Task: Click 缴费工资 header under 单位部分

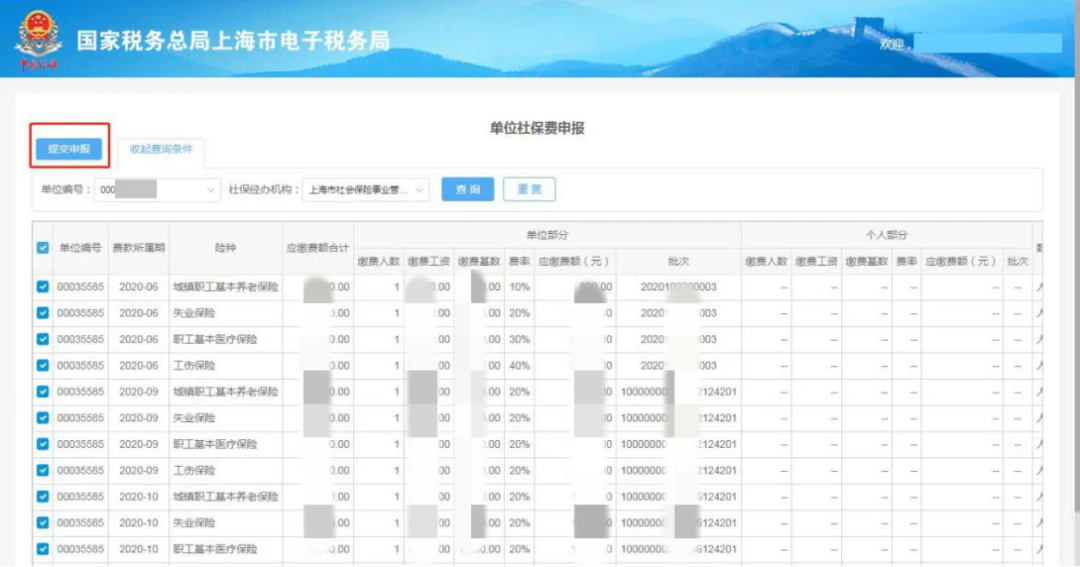Action: coord(428,261)
